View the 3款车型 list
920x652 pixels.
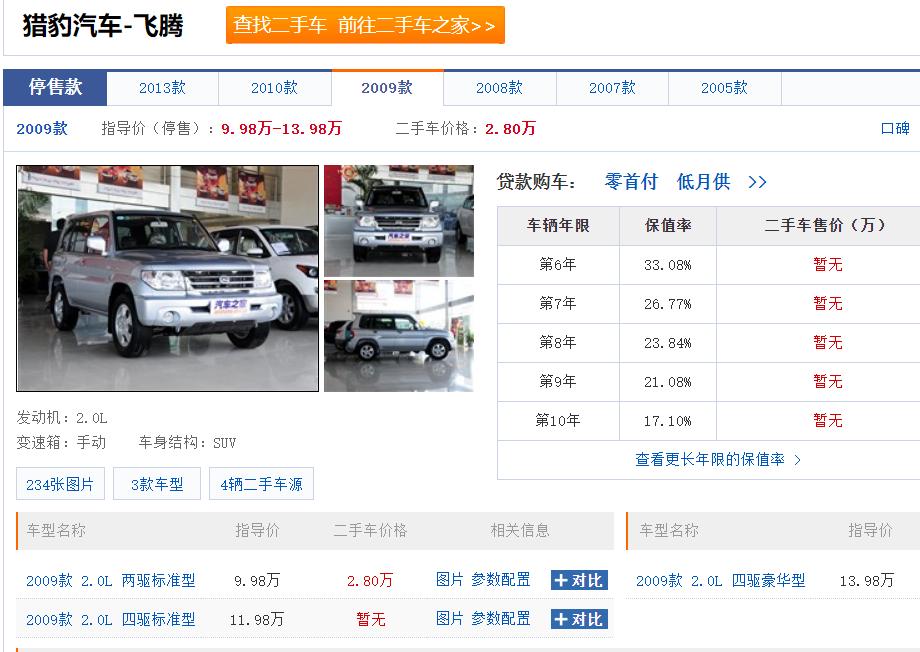(x=157, y=483)
